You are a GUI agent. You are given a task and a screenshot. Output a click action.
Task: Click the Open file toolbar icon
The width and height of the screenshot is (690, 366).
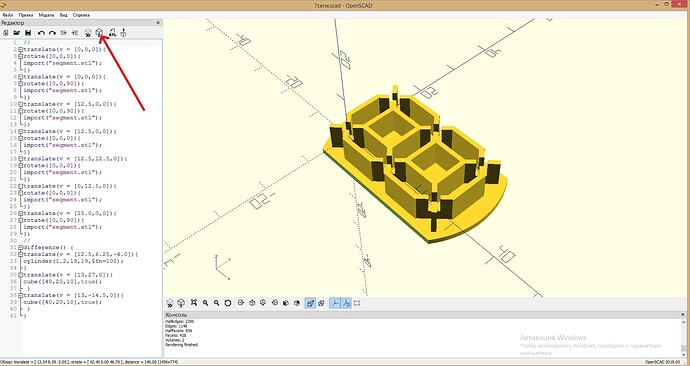click(x=17, y=33)
